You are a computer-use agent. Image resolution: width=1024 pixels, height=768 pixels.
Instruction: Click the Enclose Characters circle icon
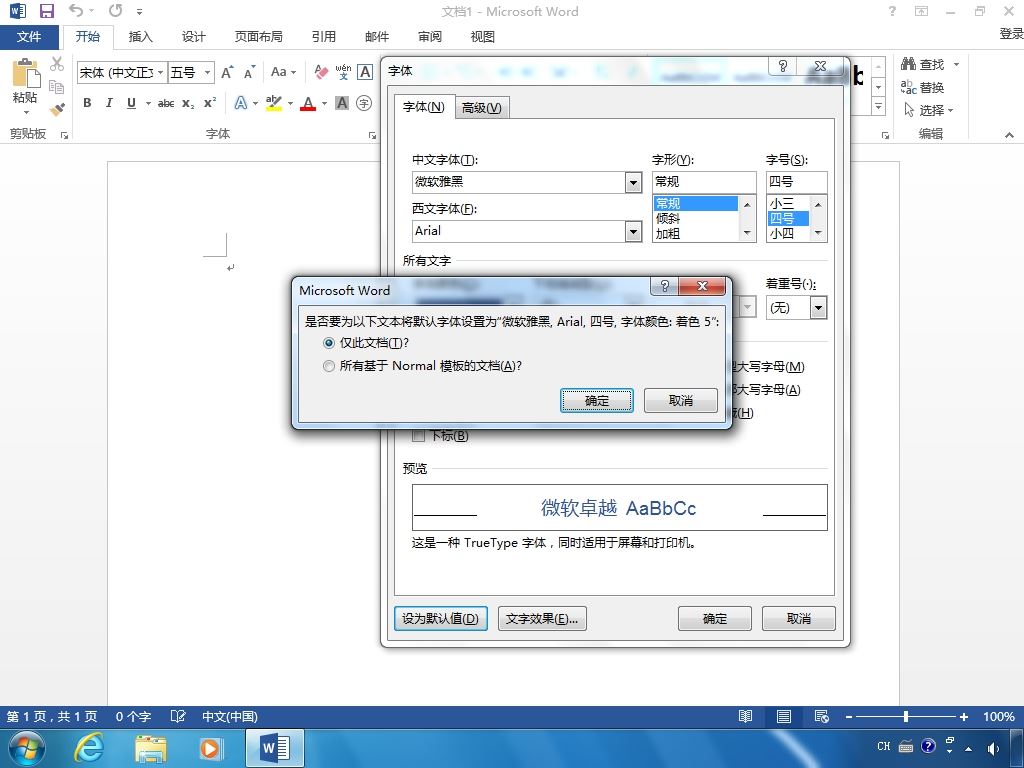click(x=364, y=103)
